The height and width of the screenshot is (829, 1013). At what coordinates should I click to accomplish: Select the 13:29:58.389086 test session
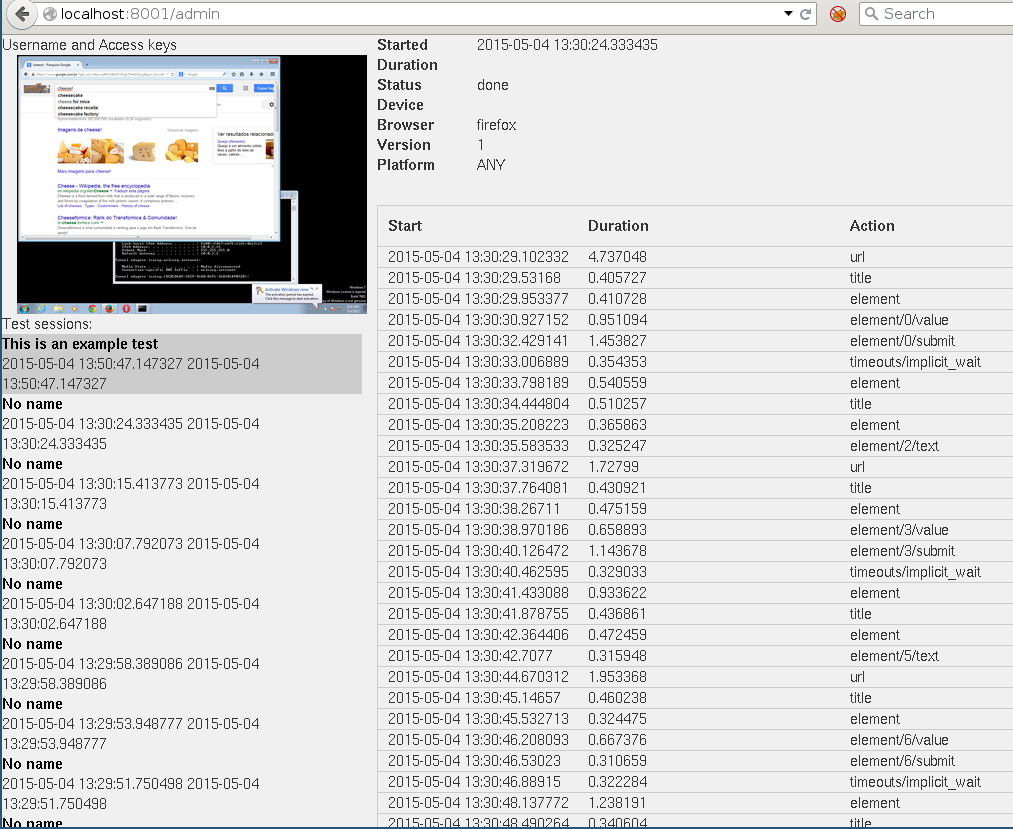[130, 664]
